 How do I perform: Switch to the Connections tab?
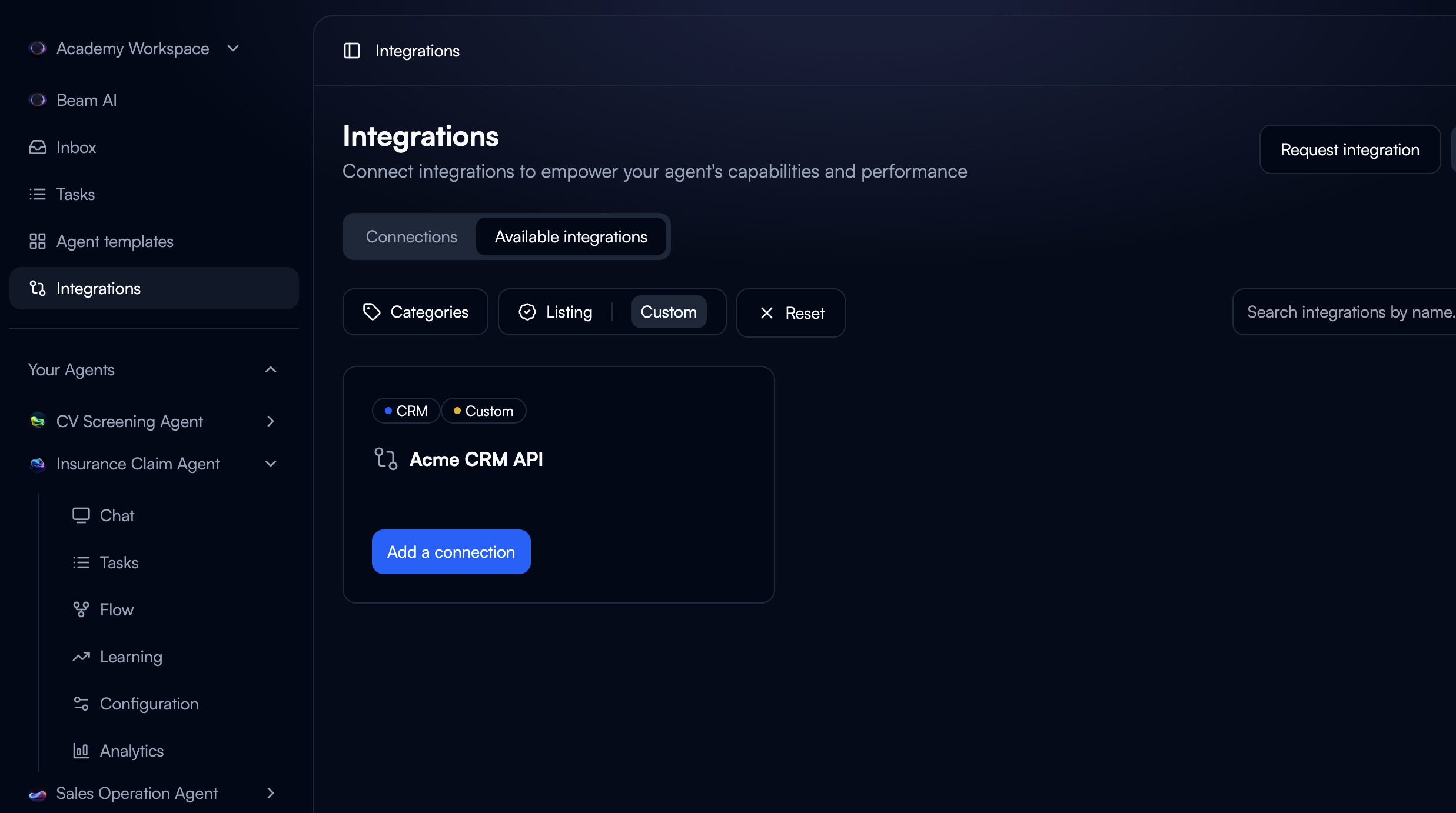(411, 236)
